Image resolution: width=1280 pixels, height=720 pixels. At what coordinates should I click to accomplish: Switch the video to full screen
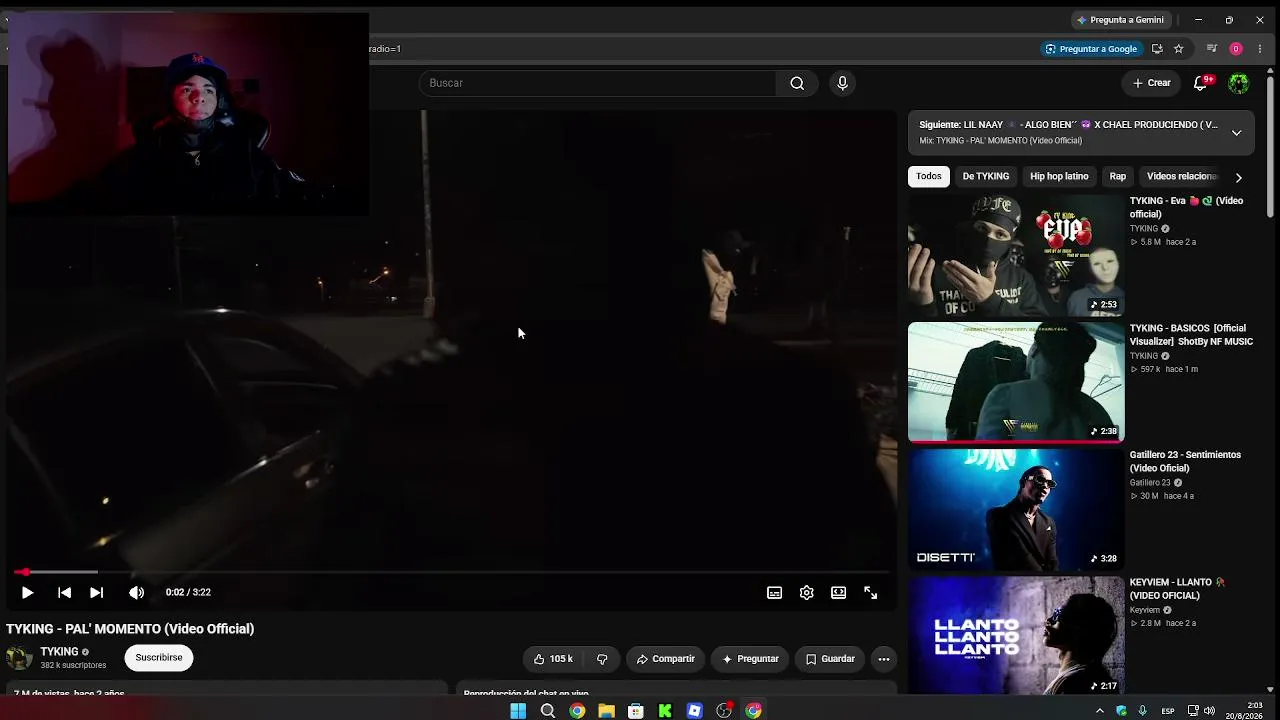click(871, 593)
